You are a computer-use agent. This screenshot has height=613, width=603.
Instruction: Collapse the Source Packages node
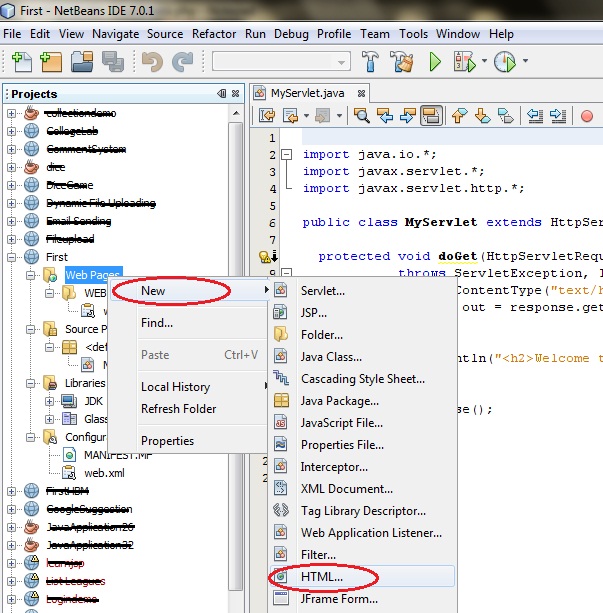tap(31, 329)
